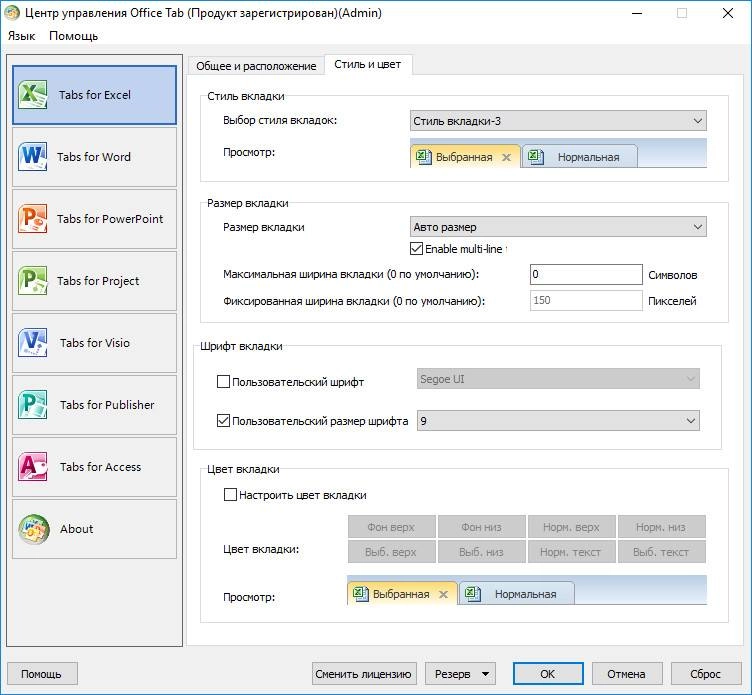Click Фон низ color button
The width and height of the screenshot is (752, 695).
point(482,527)
